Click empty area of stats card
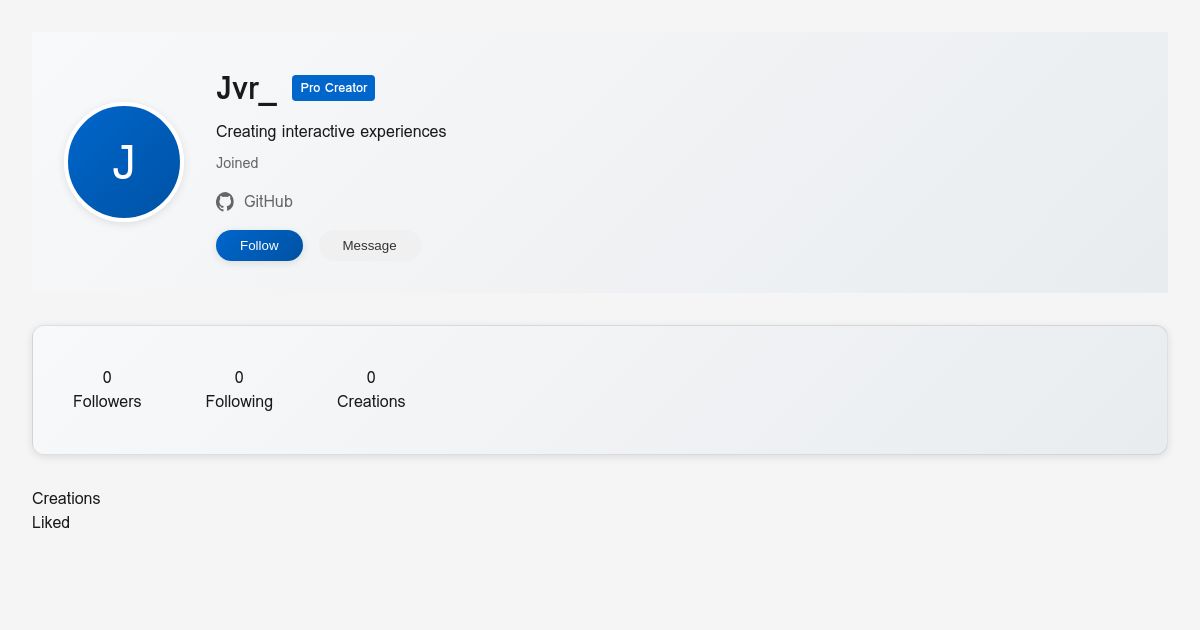 click(x=780, y=390)
